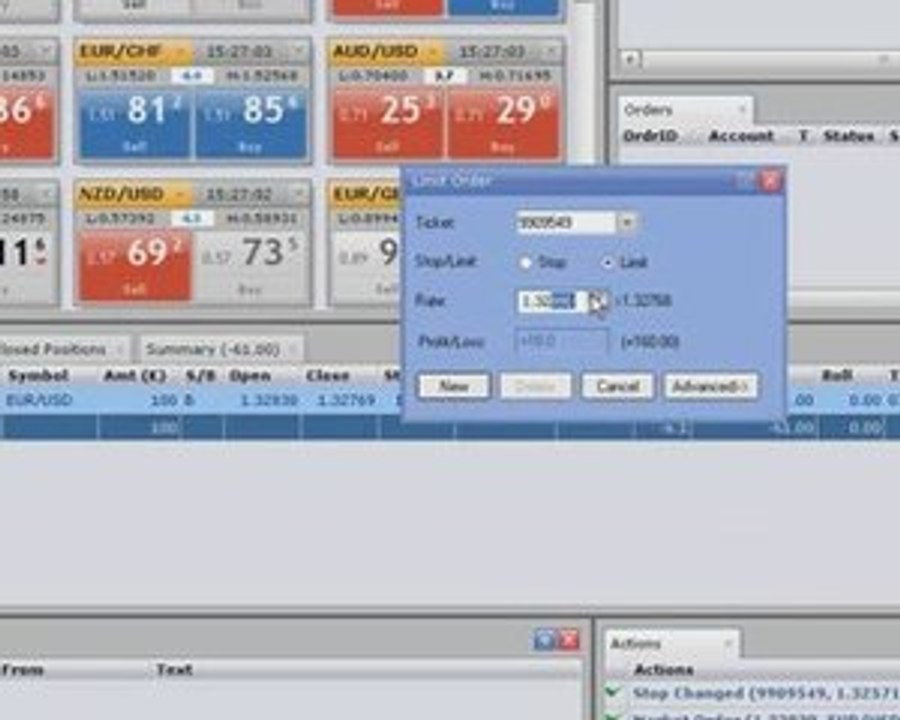Click Open price 1.32830 in EUR/USD row

[x=268, y=400]
